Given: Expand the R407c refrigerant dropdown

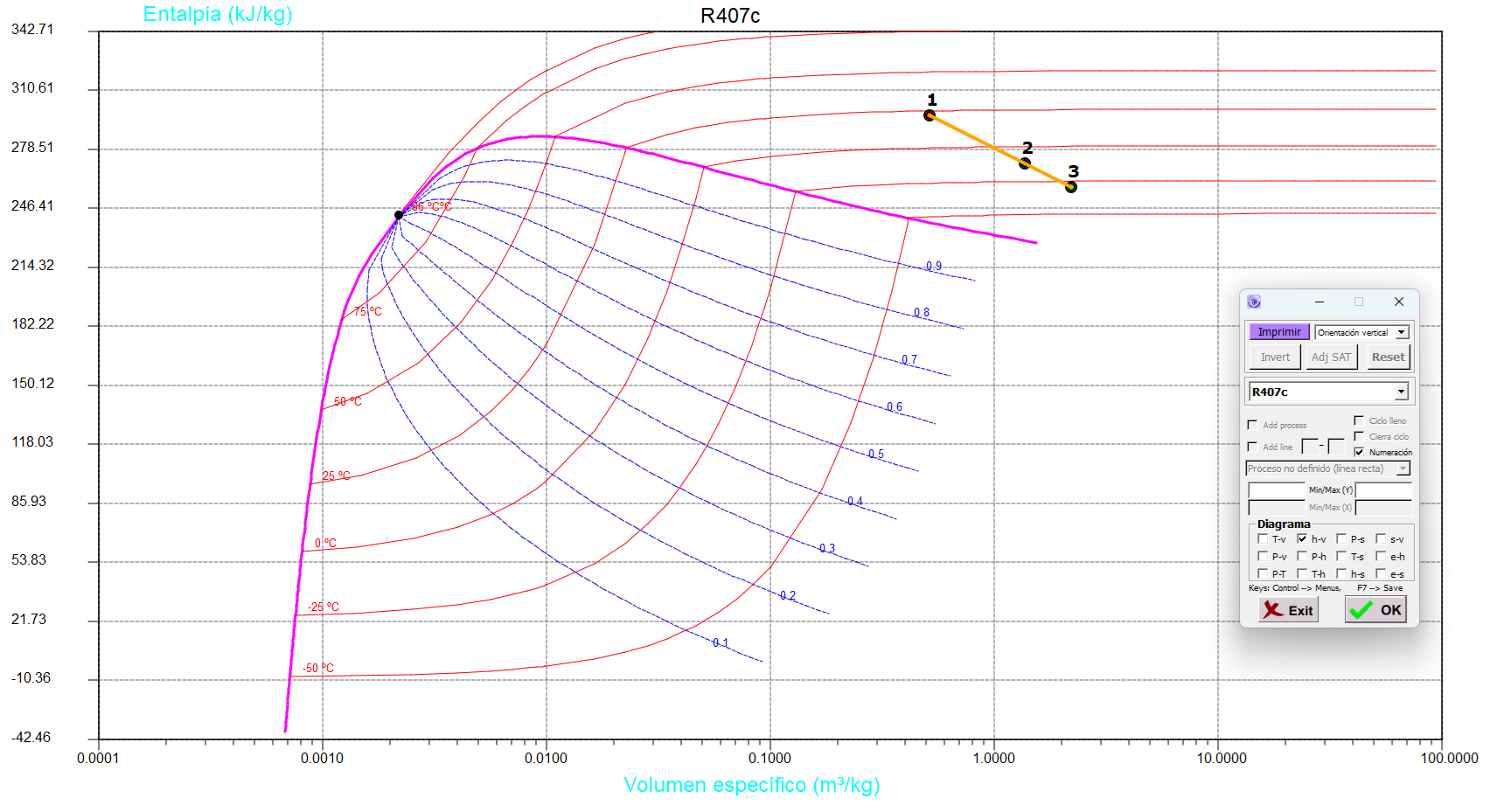Looking at the screenshot, I should pyautogui.click(x=1401, y=392).
